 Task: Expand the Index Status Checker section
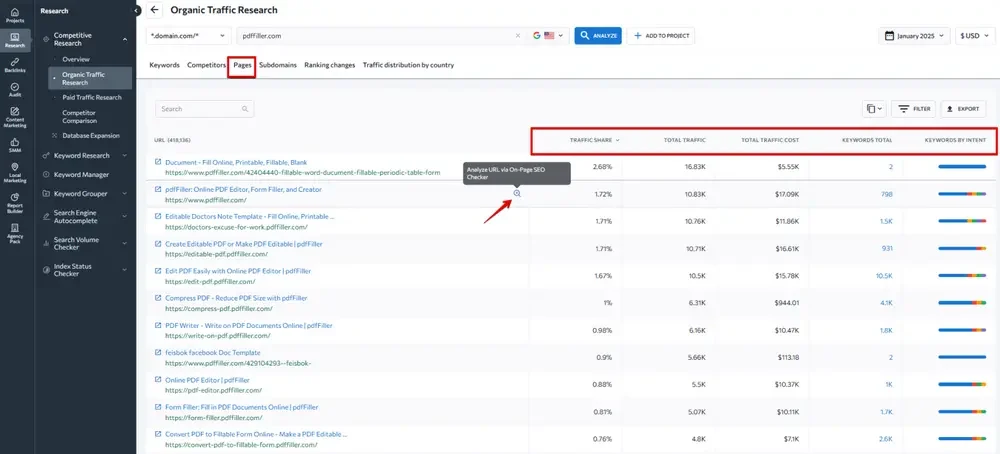pos(125,270)
